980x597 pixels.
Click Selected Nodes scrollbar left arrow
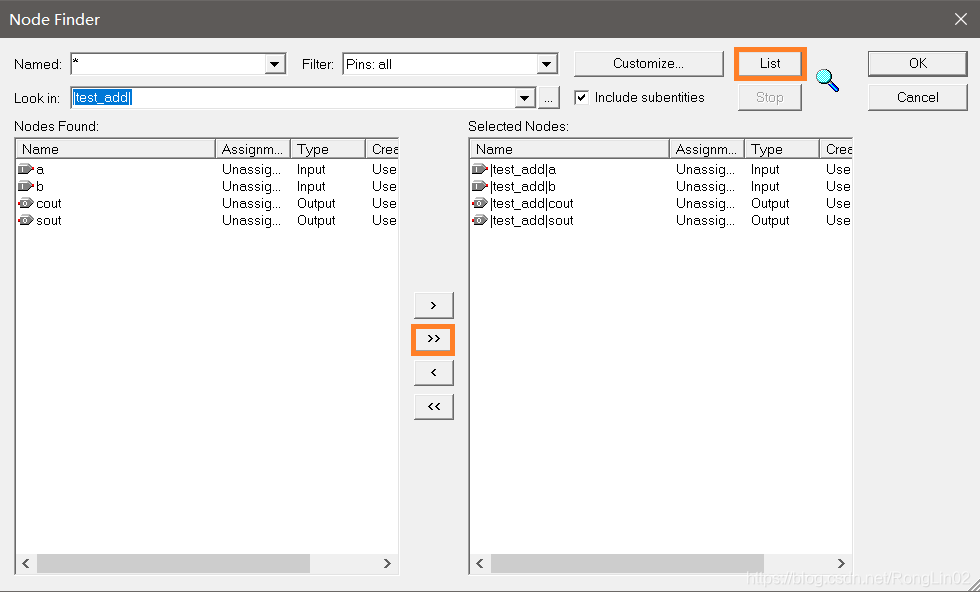tap(479, 563)
